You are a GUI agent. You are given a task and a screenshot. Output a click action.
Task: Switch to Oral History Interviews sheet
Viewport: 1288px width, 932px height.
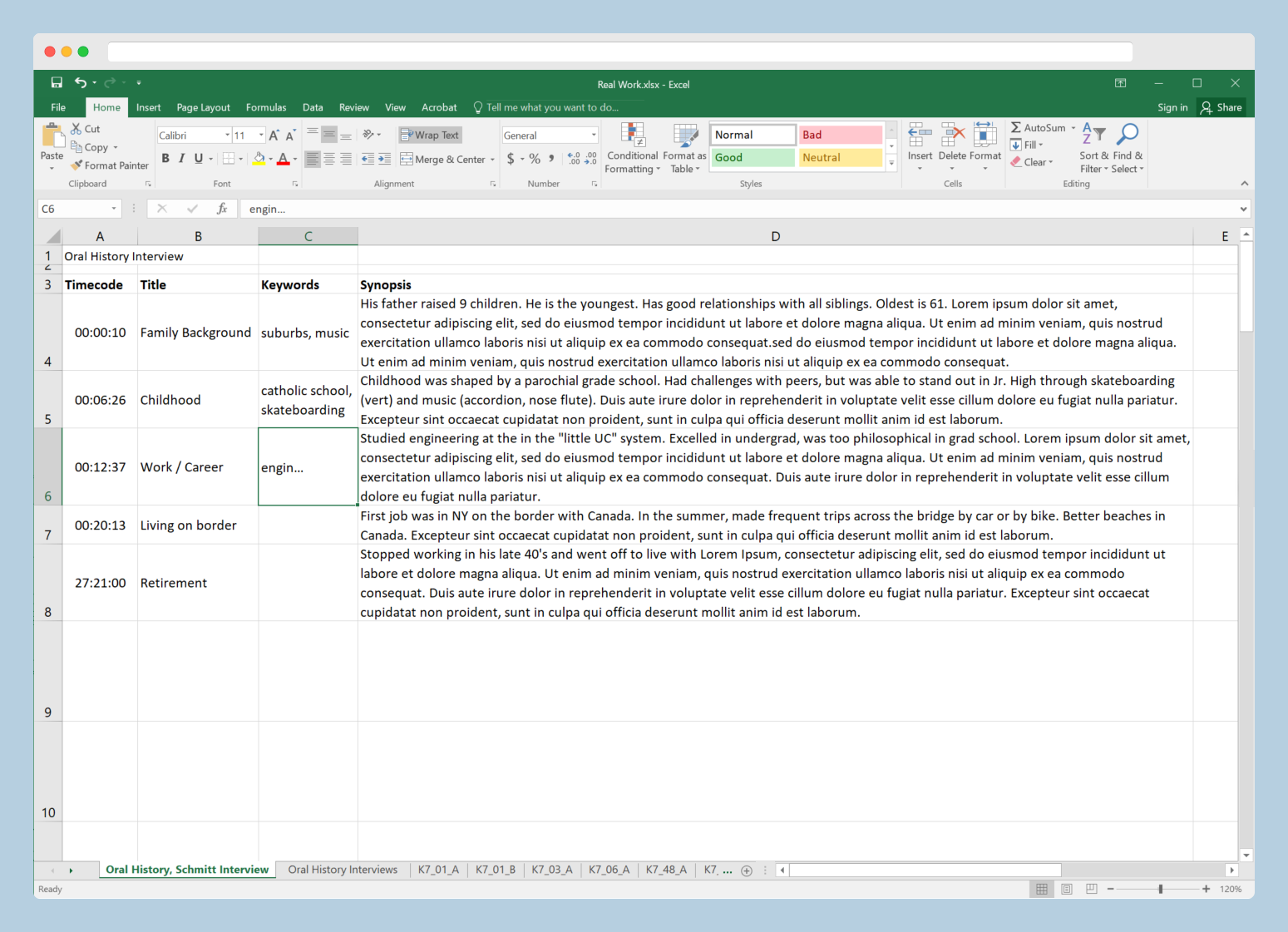[x=343, y=870]
